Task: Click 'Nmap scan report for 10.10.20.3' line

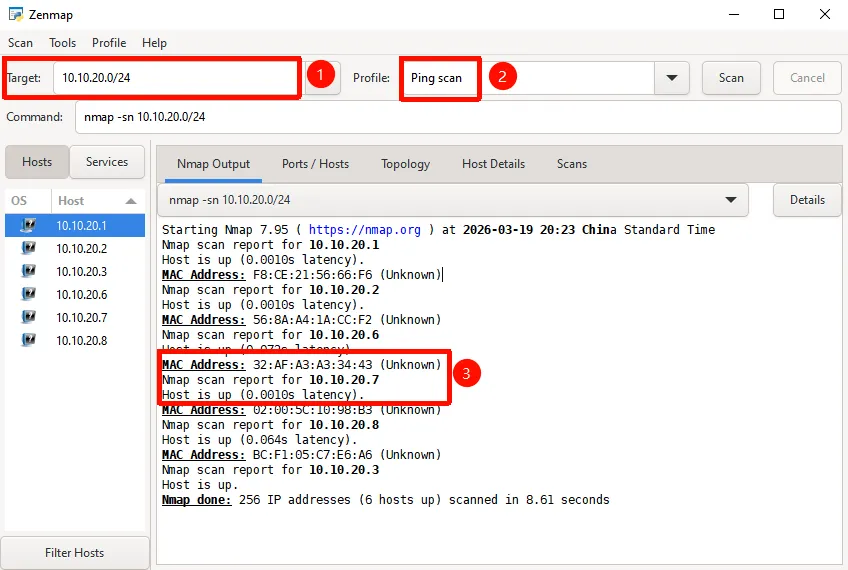Action: 270,470
